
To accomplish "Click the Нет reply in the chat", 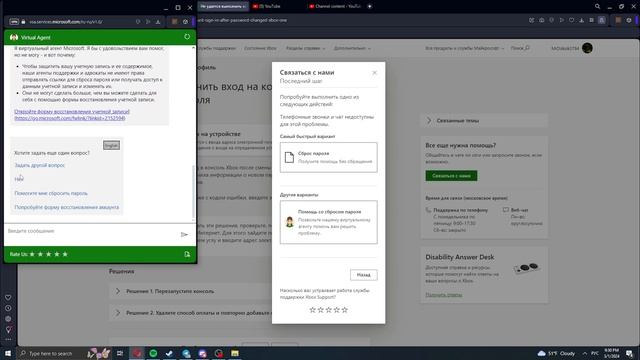I will click(19, 179).
